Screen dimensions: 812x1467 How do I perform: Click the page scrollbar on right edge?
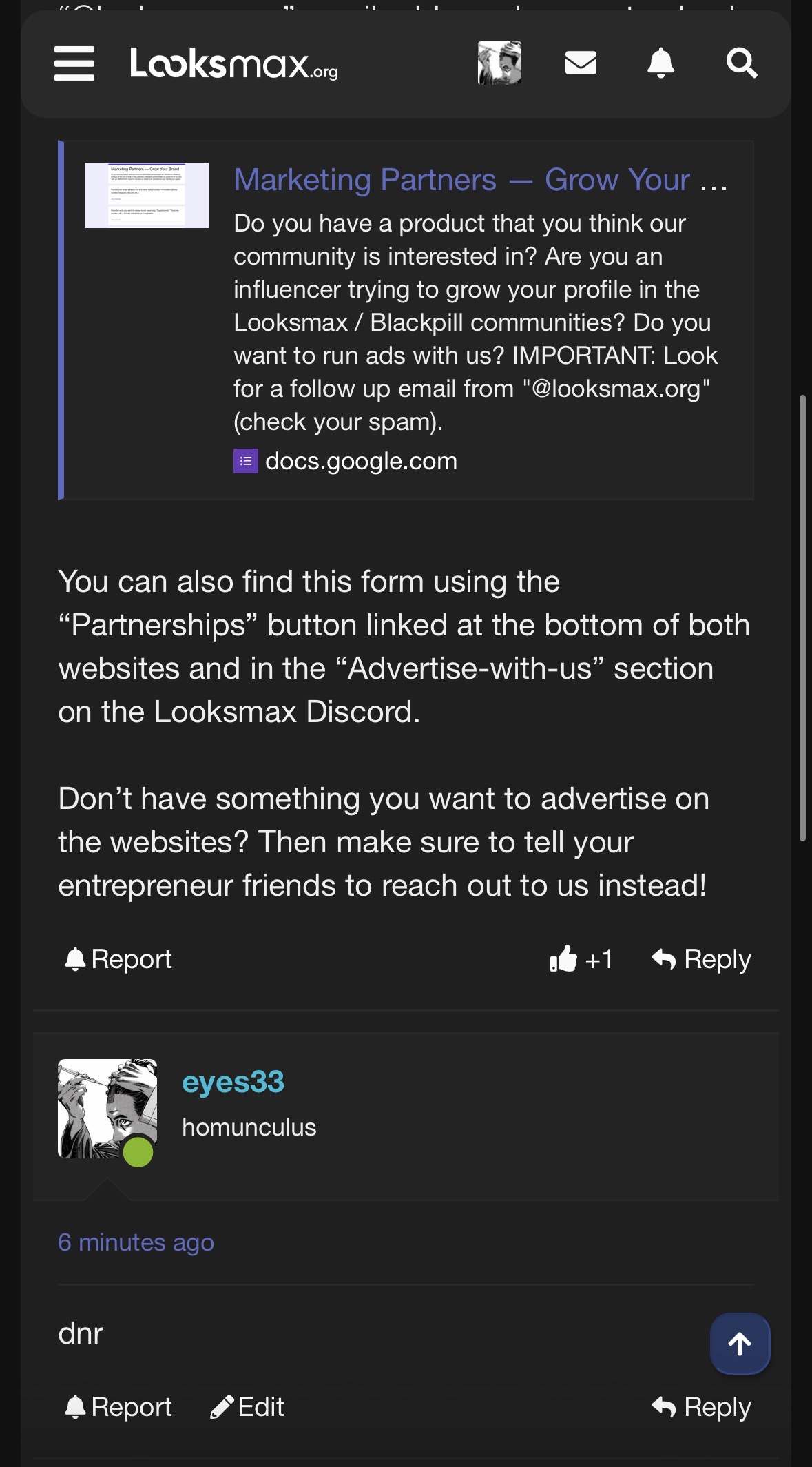coord(802,618)
